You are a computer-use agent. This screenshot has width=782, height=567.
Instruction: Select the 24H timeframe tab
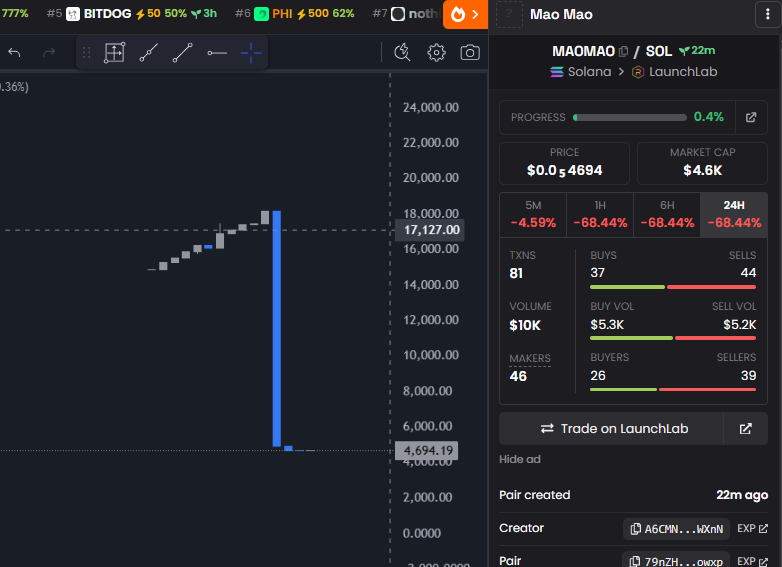pos(734,215)
